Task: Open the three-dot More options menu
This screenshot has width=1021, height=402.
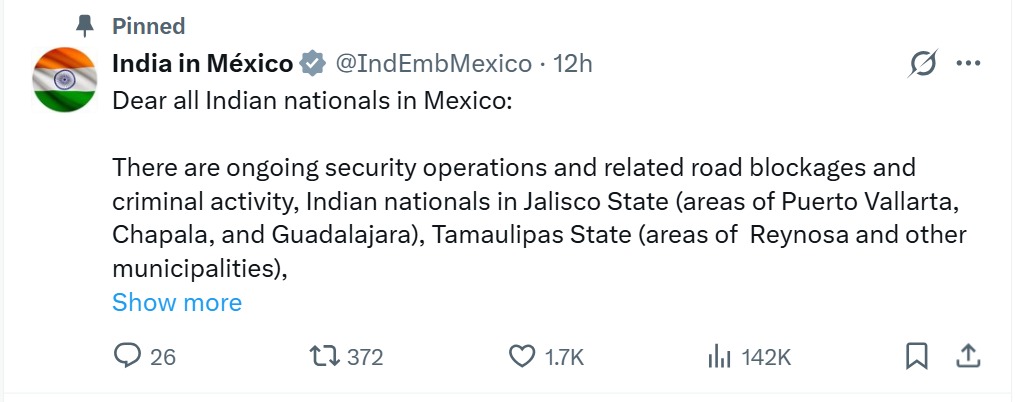Action: pos(968,64)
